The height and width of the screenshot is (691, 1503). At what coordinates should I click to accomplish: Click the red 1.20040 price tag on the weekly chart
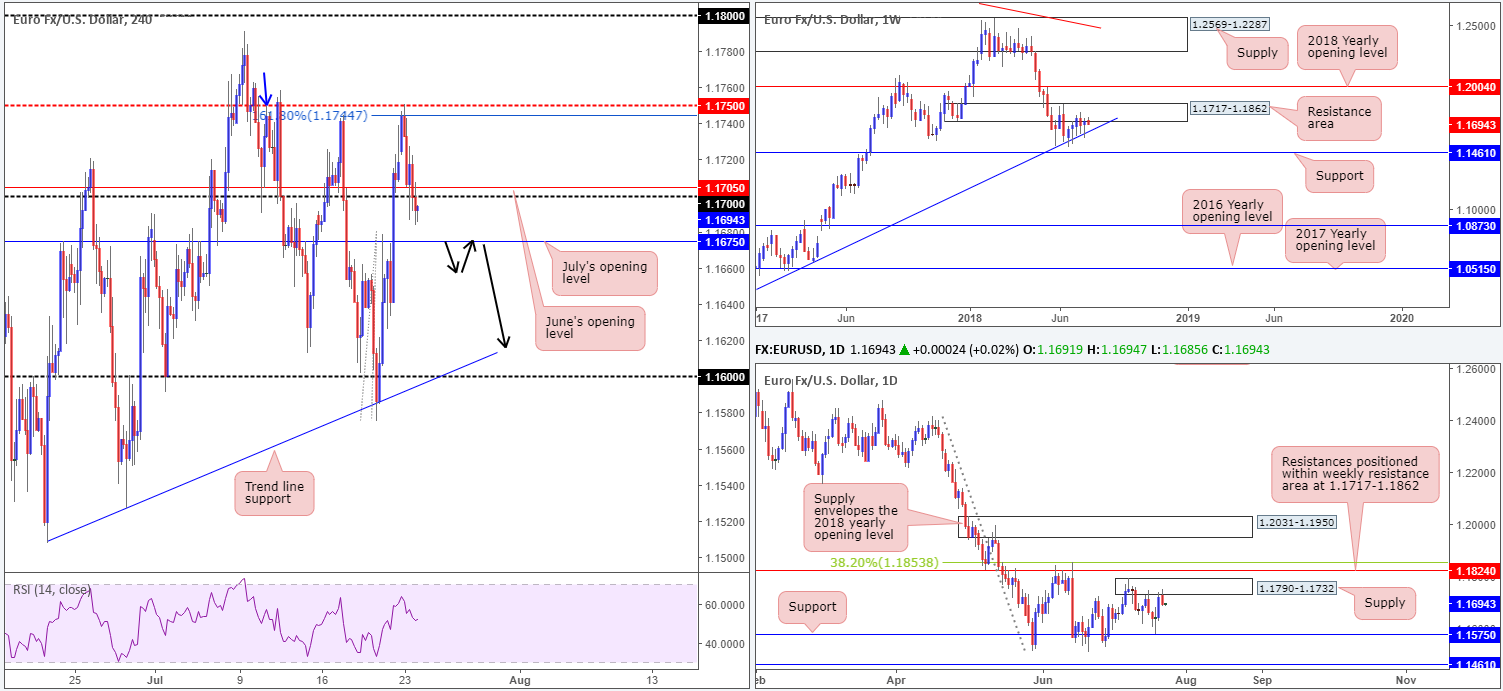[x=1477, y=87]
